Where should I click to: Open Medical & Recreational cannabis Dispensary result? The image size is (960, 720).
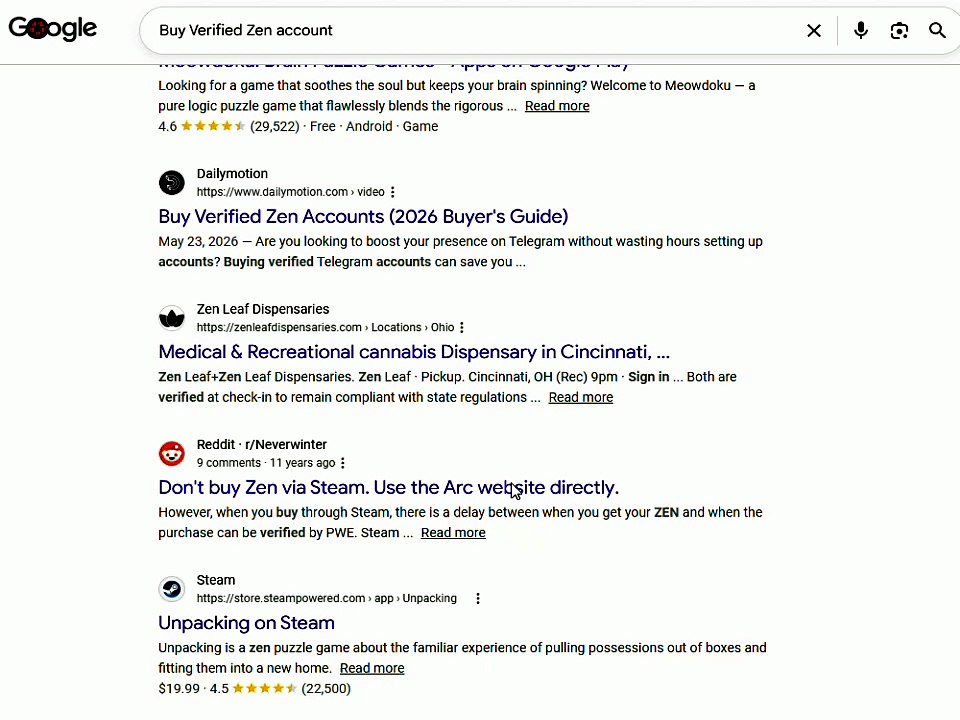pos(414,352)
